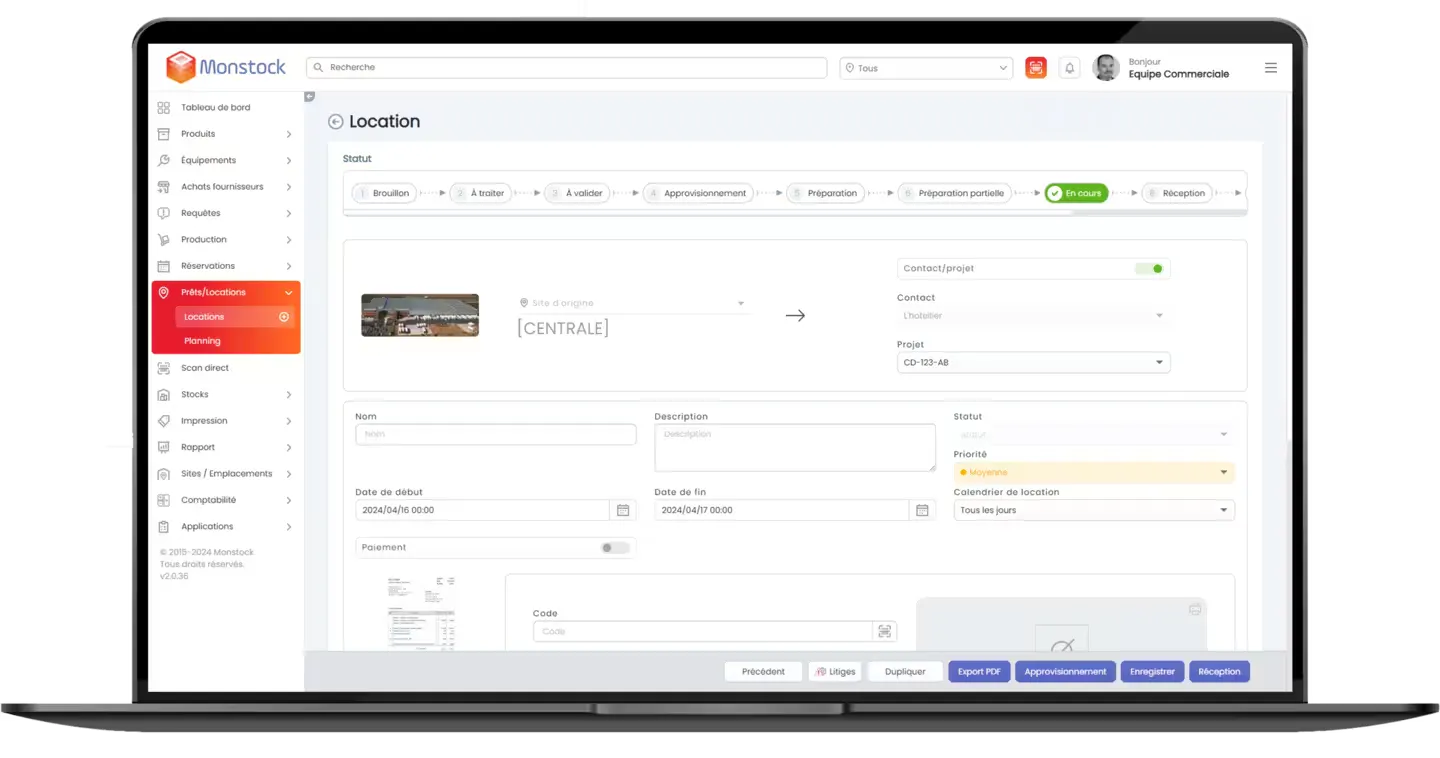Click the Sites / Emplacements icon

[164, 474]
